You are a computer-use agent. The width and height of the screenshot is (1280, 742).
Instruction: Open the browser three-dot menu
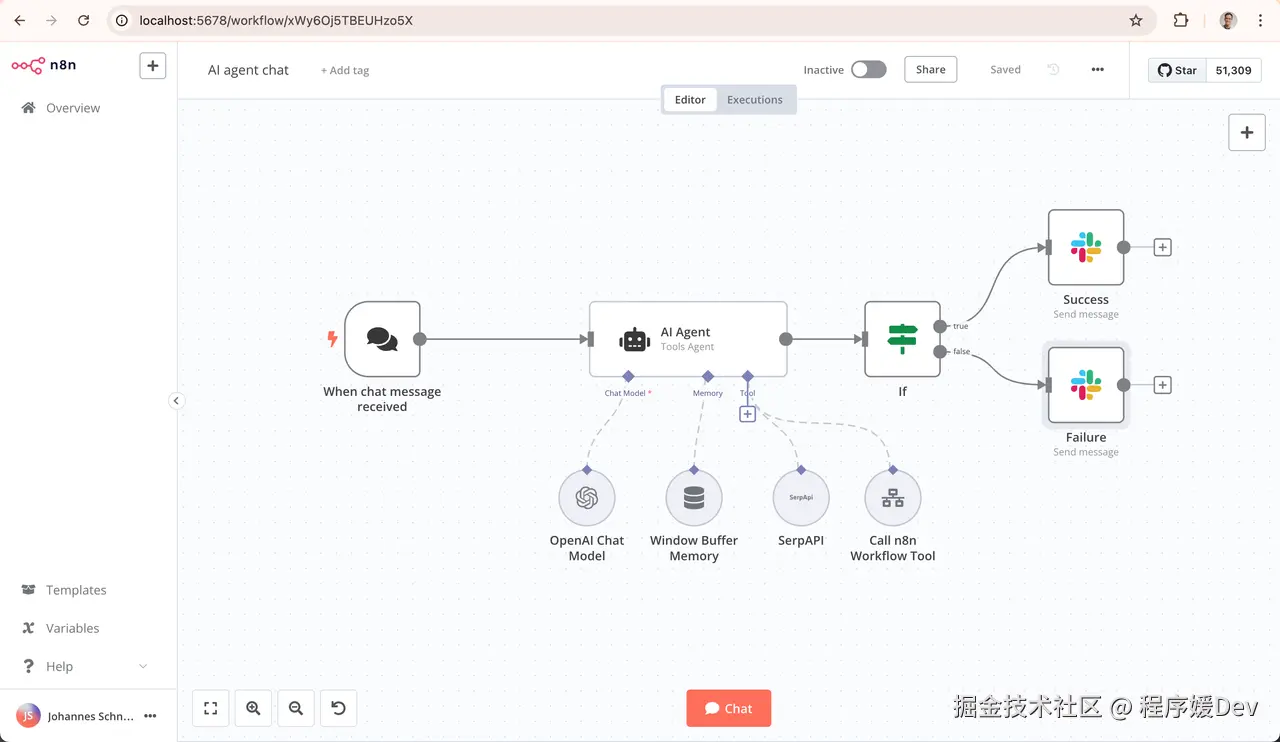pos(1262,20)
